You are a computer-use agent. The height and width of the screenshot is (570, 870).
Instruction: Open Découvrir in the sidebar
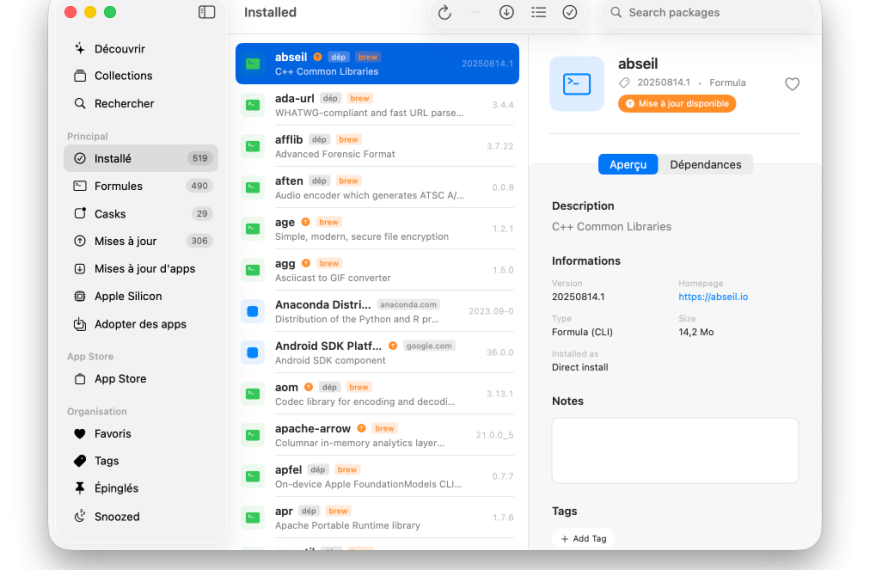[x=141, y=49]
